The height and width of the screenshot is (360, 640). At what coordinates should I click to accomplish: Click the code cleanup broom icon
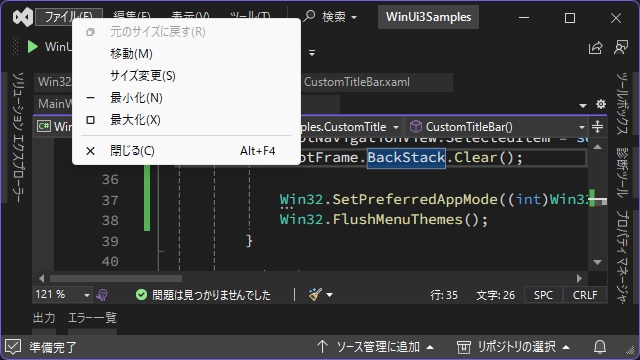pyautogui.click(x=315, y=294)
